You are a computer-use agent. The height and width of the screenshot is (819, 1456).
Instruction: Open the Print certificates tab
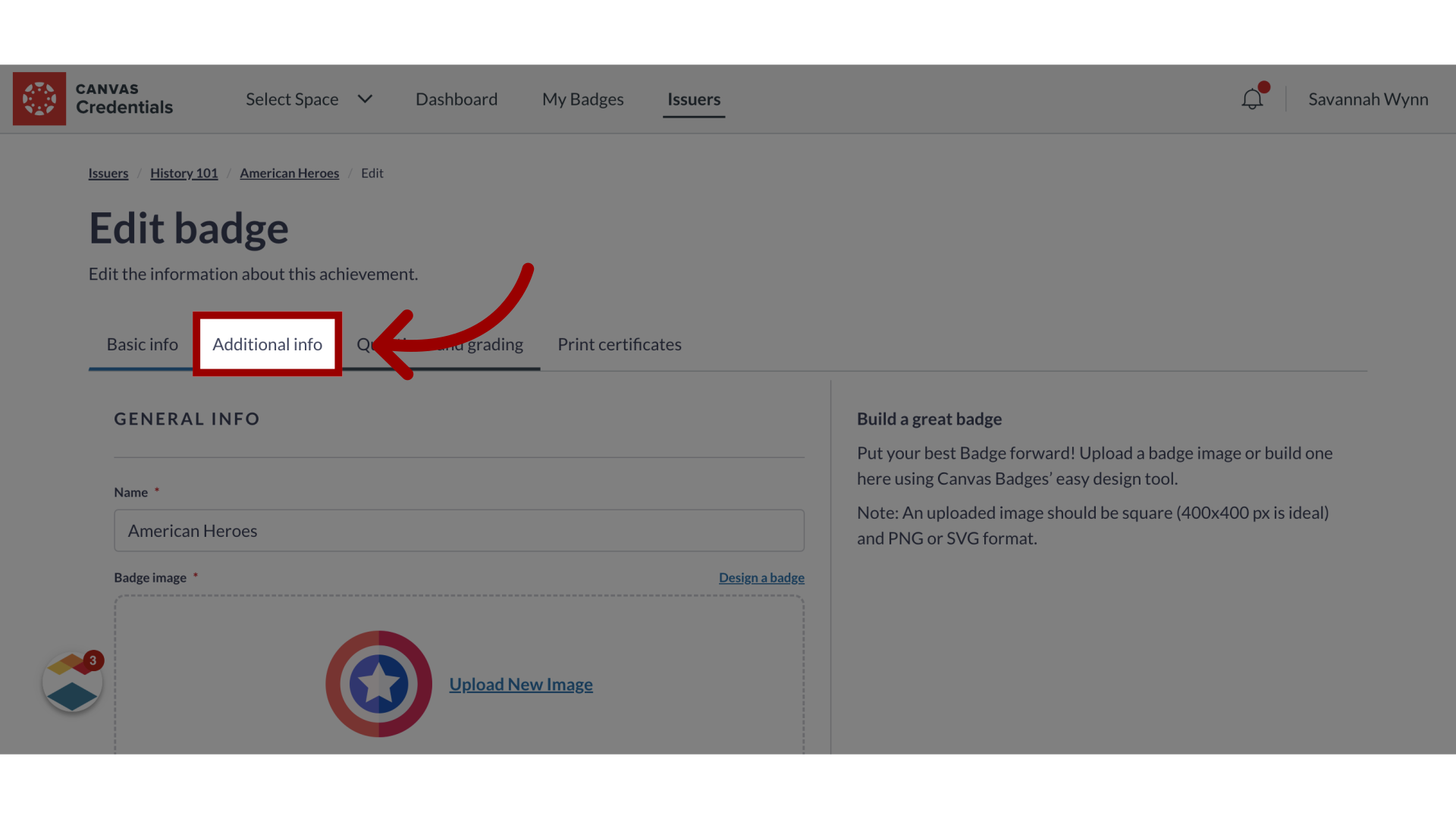[620, 344]
